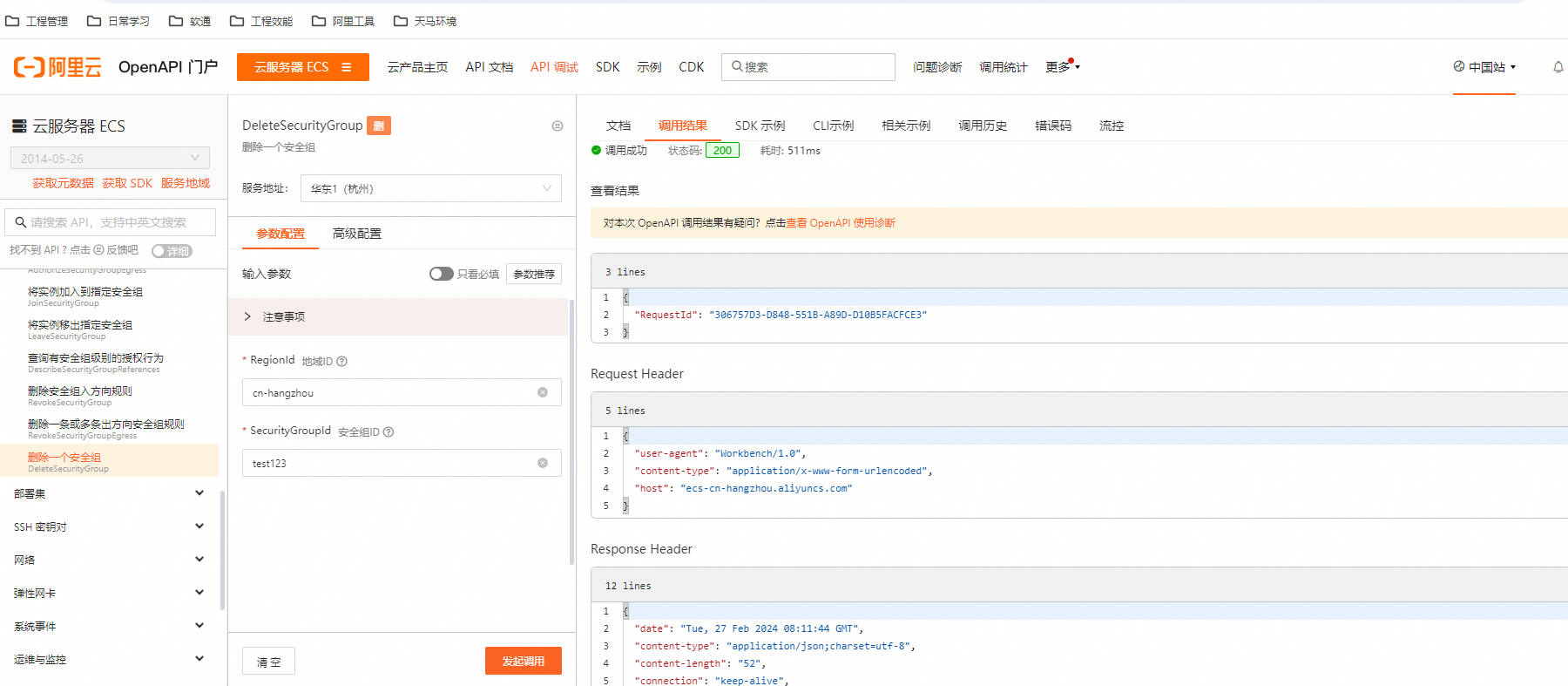
Task: Clear the RegionId field with its X icon
Action: (x=543, y=392)
